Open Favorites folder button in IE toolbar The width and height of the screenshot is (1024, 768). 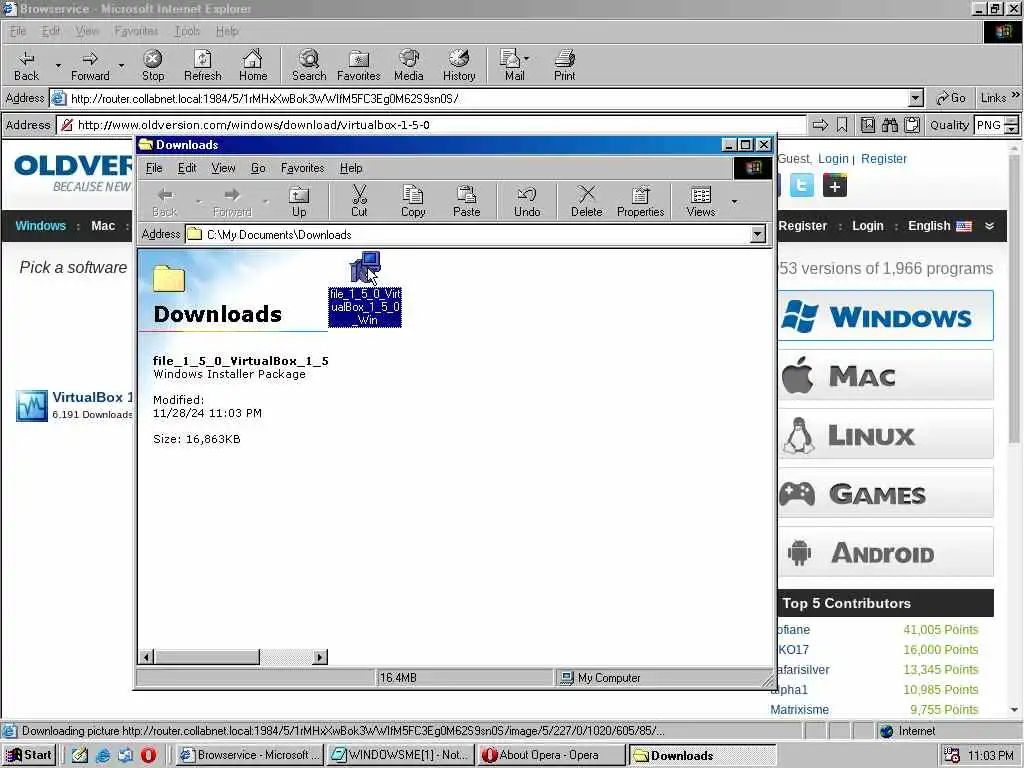[x=359, y=65]
